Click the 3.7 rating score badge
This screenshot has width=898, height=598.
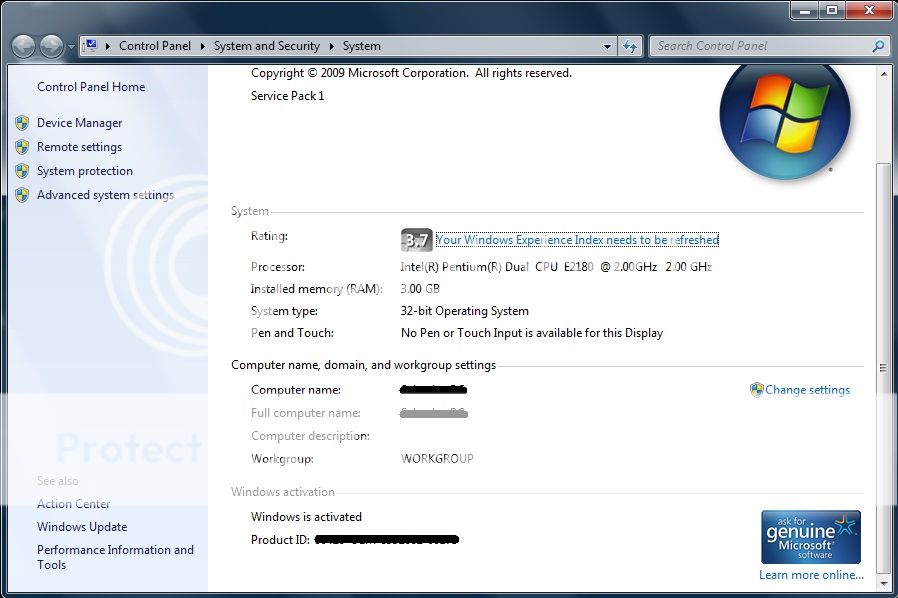pos(416,240)
